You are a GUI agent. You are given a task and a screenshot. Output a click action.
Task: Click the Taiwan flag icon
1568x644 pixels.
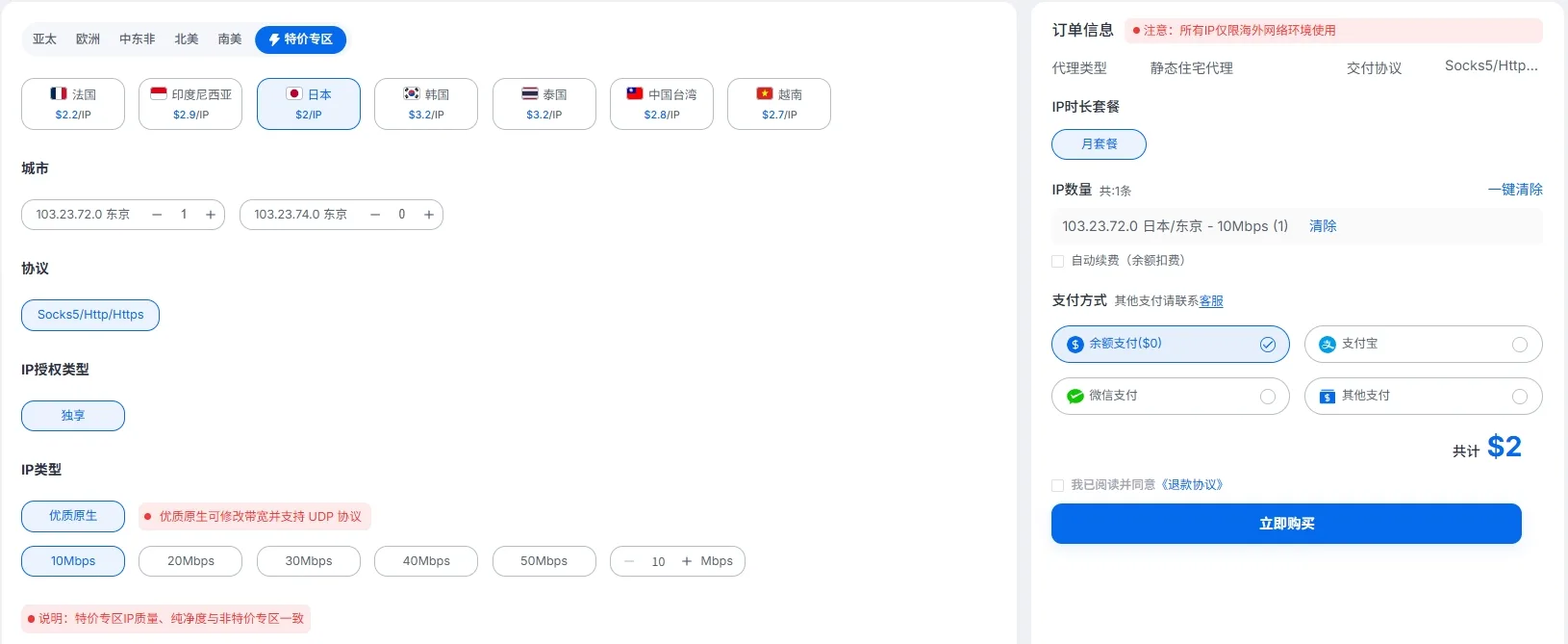[x=635, y=93]
